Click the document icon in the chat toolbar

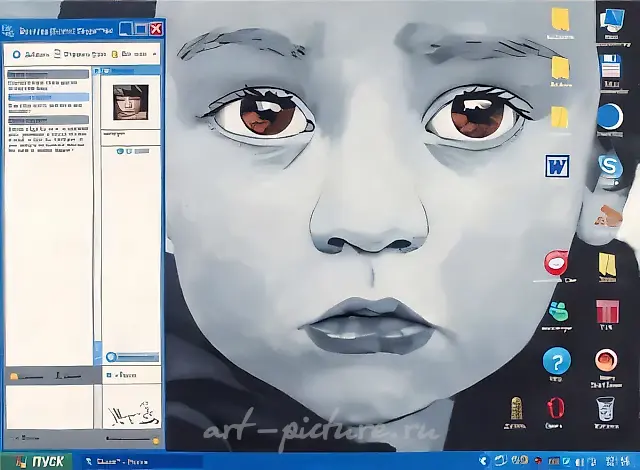[x=57, y=54]
